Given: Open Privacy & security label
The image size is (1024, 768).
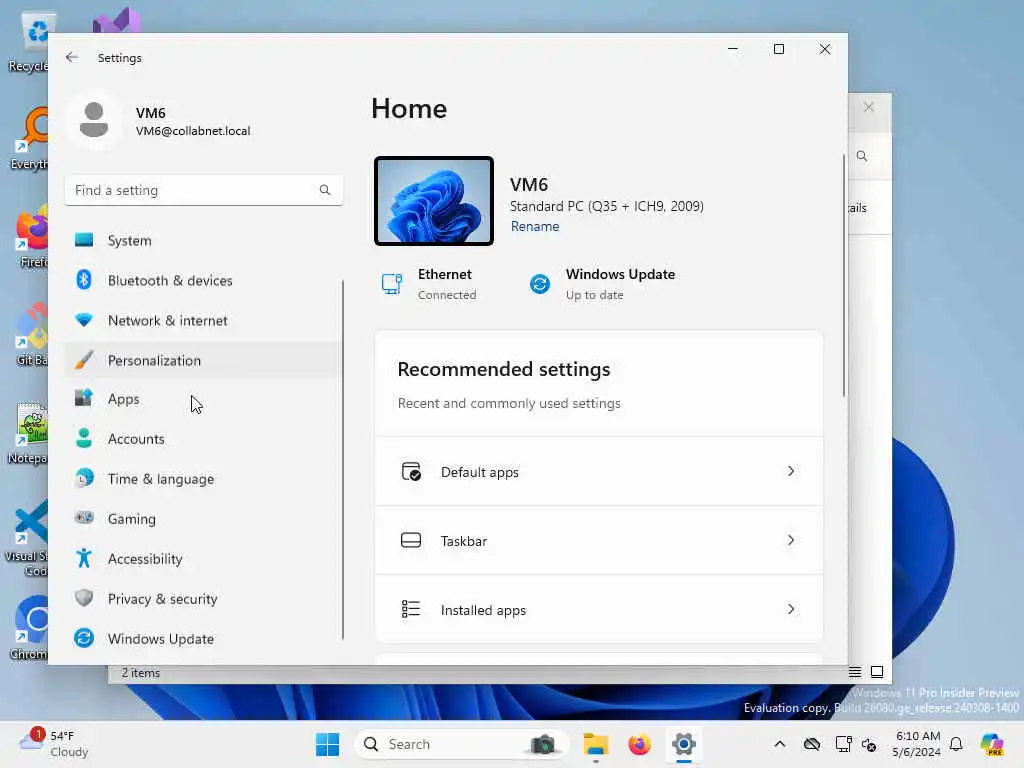Looking at the screenshot, I should point(162,599).
